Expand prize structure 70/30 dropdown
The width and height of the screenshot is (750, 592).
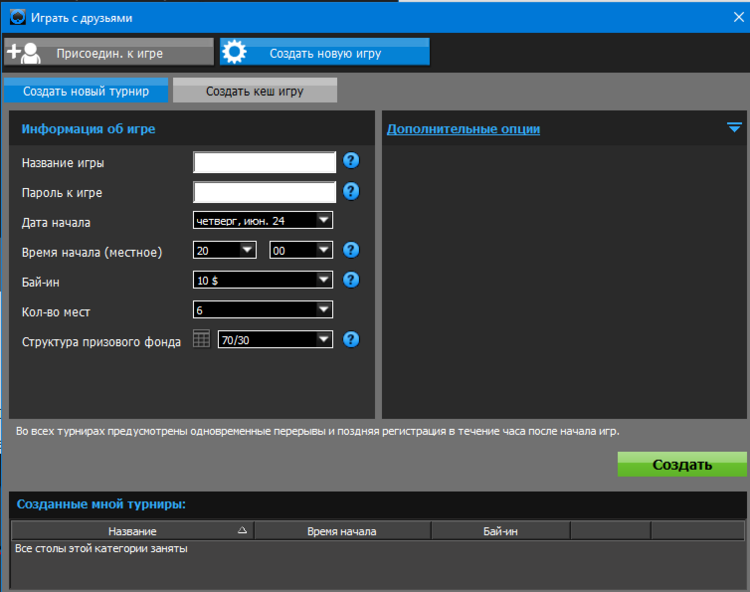coord(274,340)
